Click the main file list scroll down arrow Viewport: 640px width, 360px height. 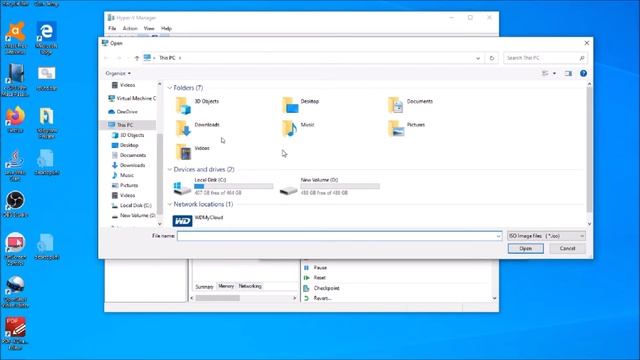pos(589,224)
